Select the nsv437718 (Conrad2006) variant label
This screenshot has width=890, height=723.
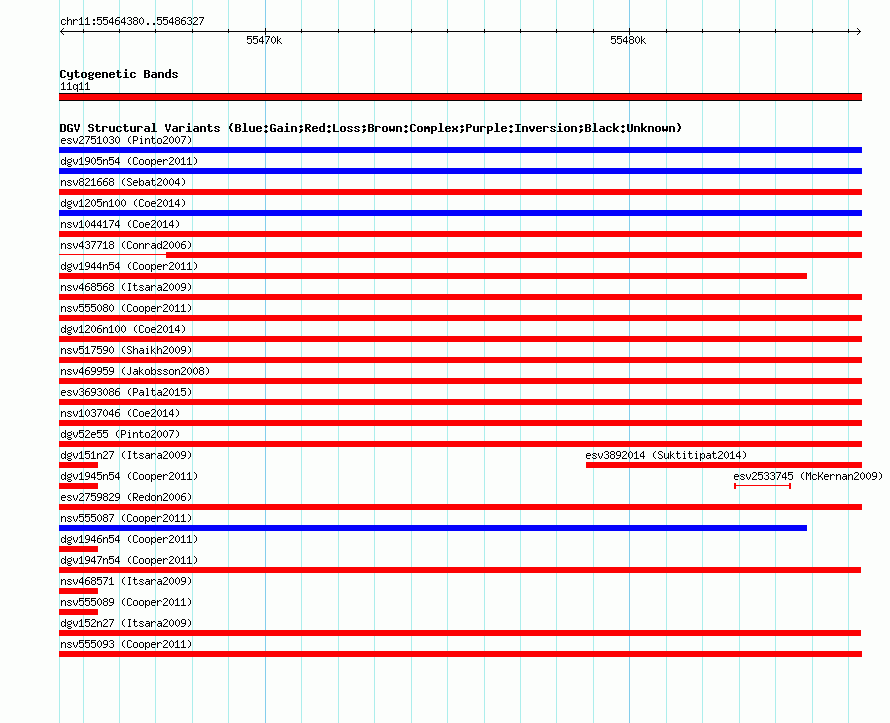pos(126,245)
